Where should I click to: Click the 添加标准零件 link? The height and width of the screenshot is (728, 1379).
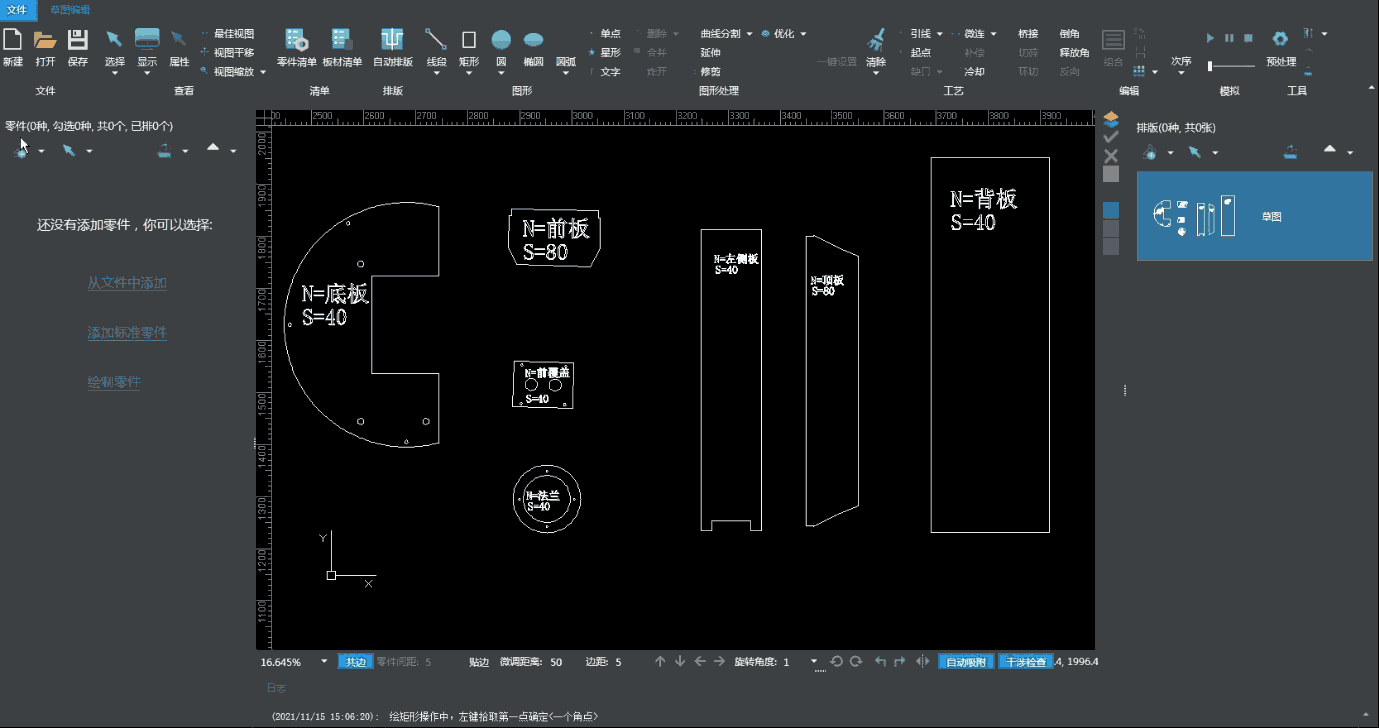(127, 333)
